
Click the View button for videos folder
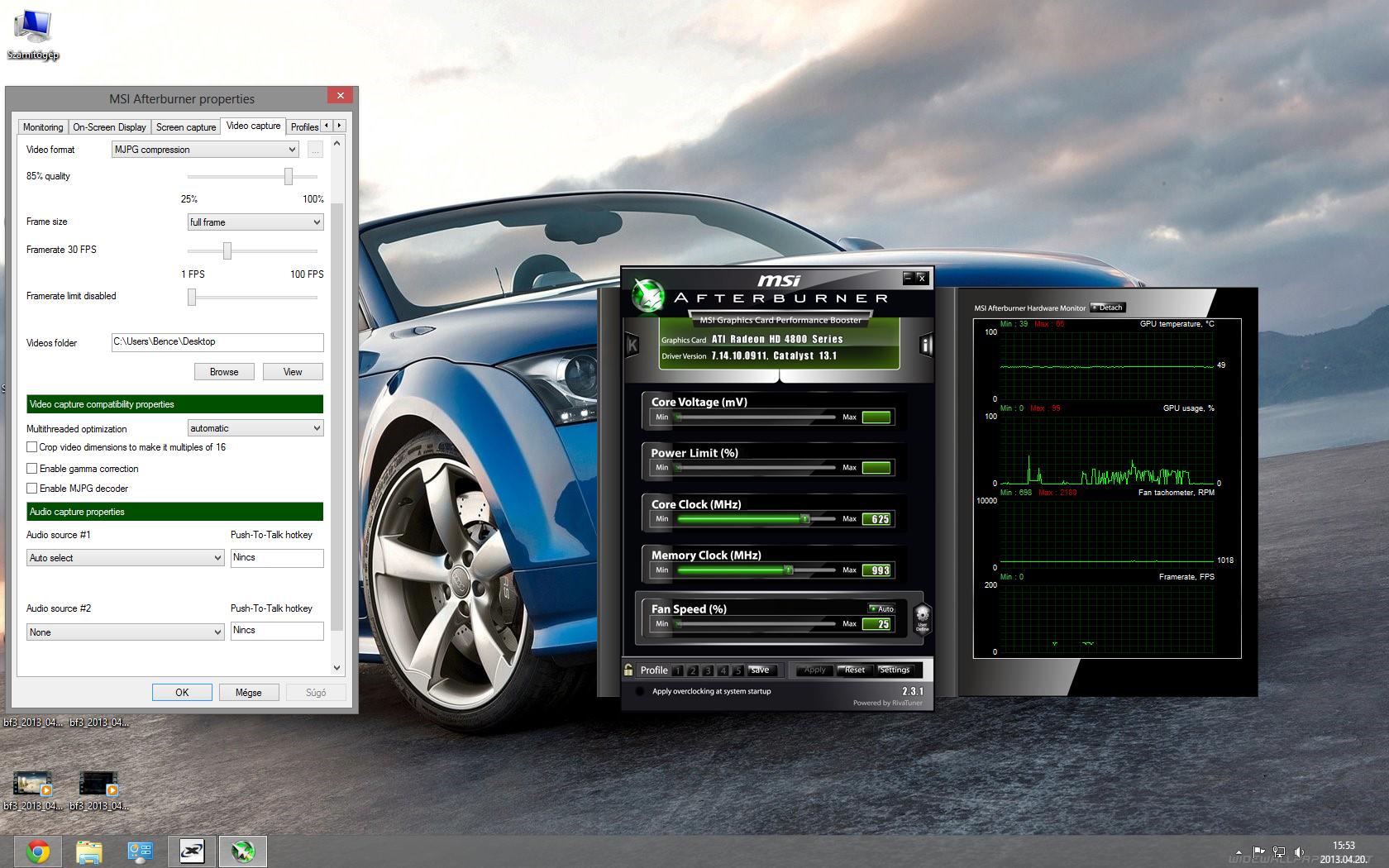point(293,372)
